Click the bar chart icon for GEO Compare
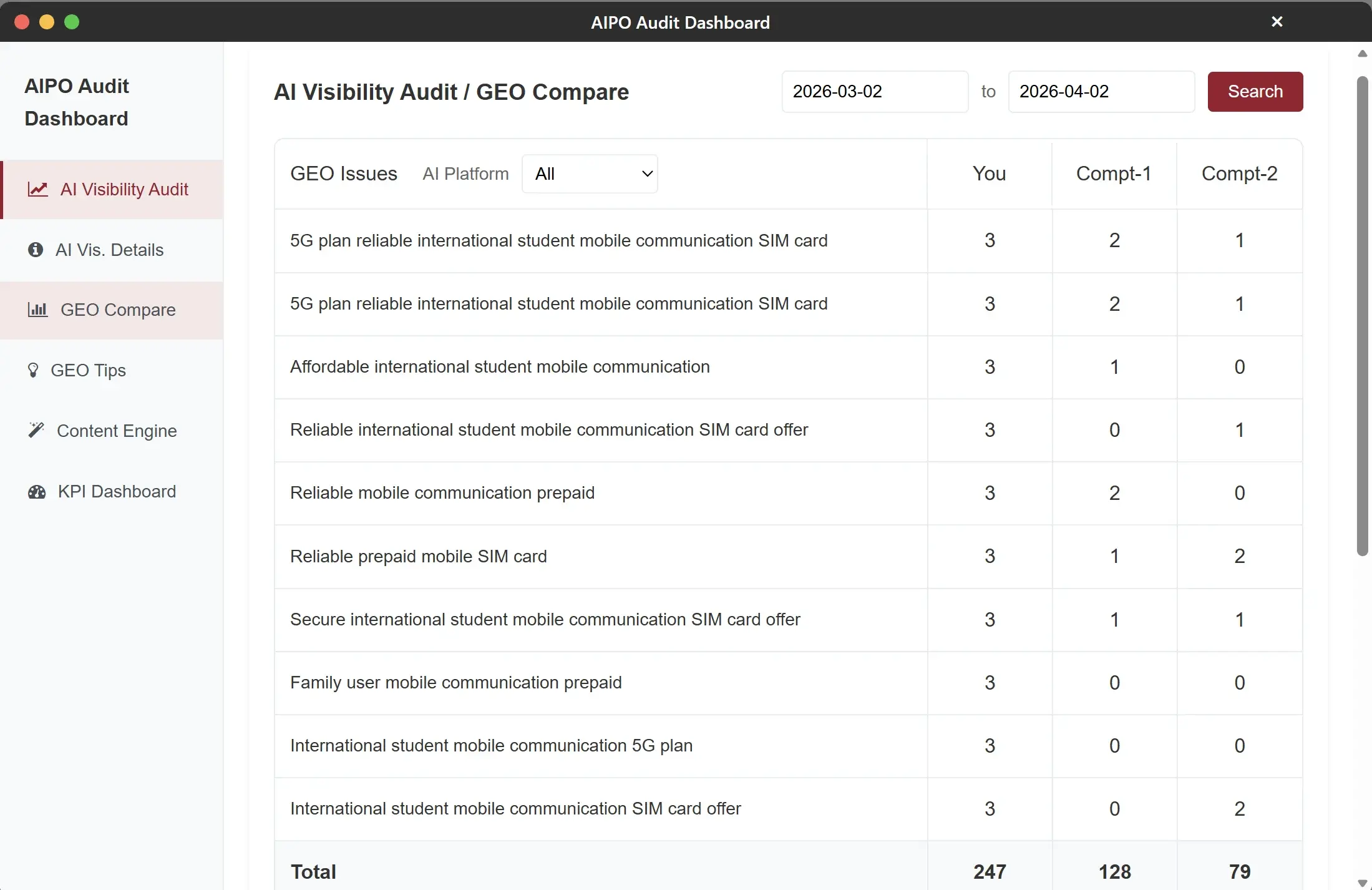Screen dimensions: 1372x890 37,310
